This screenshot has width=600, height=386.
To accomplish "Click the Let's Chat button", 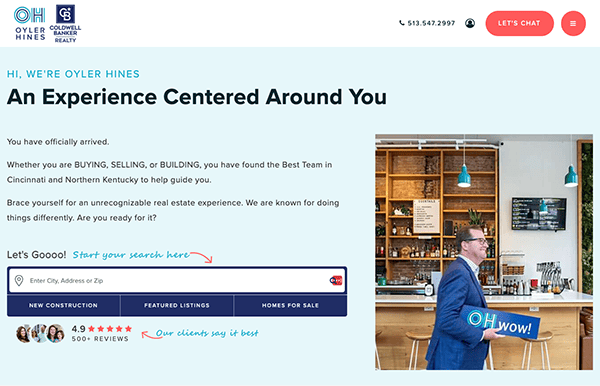I will pos(519,23).
